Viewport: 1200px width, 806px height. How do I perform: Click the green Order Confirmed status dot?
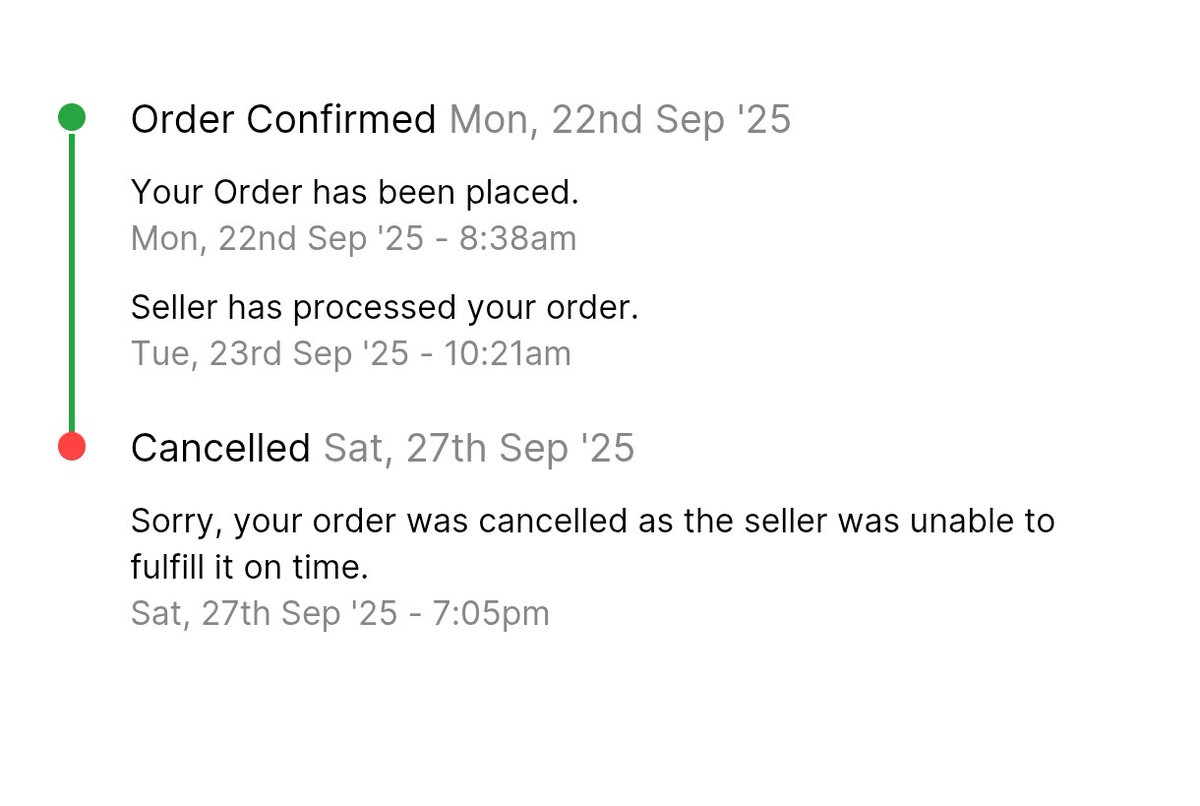[71, 117]
